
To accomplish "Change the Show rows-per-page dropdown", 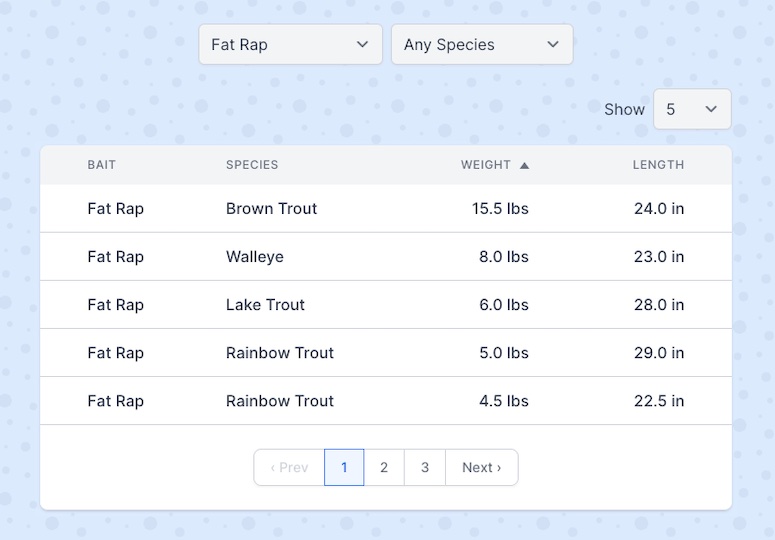I will pos(692,109).
